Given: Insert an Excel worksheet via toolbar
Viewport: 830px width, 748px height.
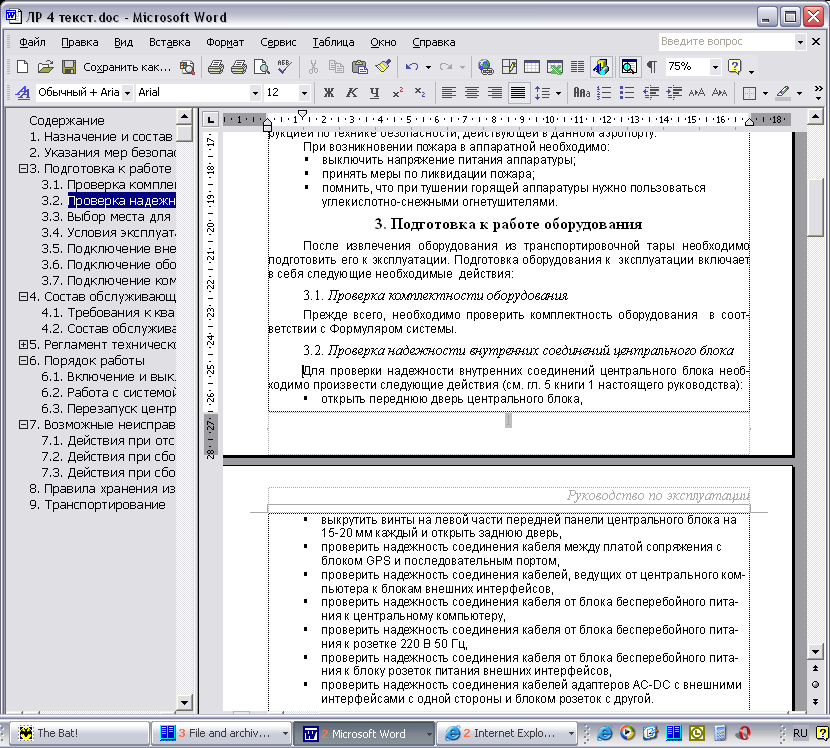Looking at the screenshot, I should coord(555,67).
